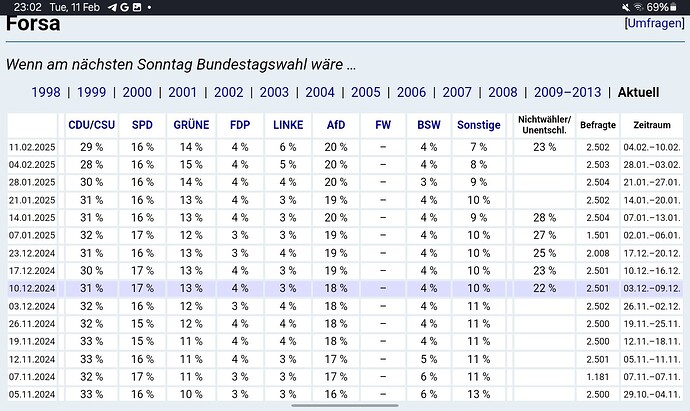Tap the Google notification icon in status bar
This screenshot has width=690, height=411.
124,7
